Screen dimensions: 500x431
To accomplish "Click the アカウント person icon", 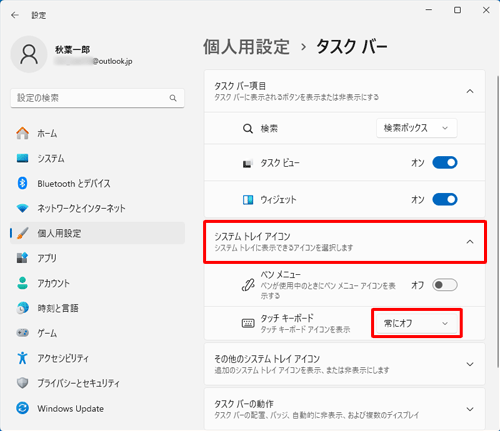I will click(x=22, y=283).
